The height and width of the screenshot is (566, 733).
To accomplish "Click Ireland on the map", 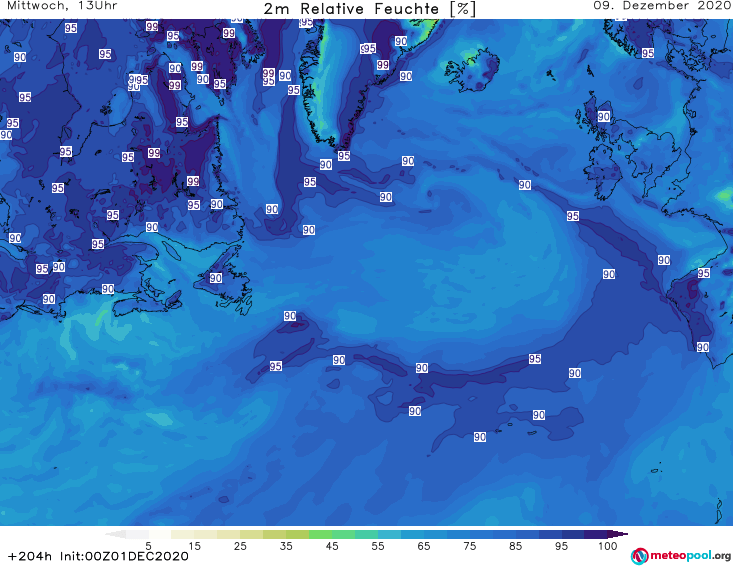I will click(x=603, y=173).
